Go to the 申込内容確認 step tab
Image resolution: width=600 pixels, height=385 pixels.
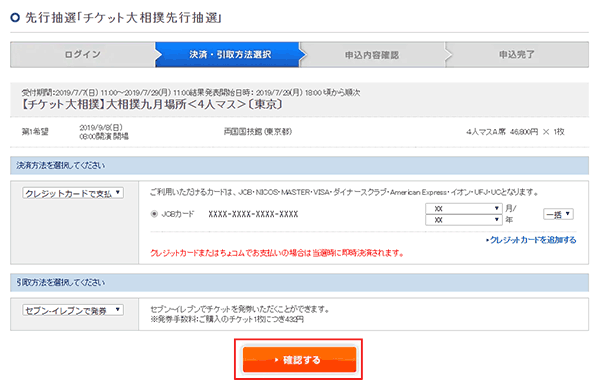coord(372,54)
